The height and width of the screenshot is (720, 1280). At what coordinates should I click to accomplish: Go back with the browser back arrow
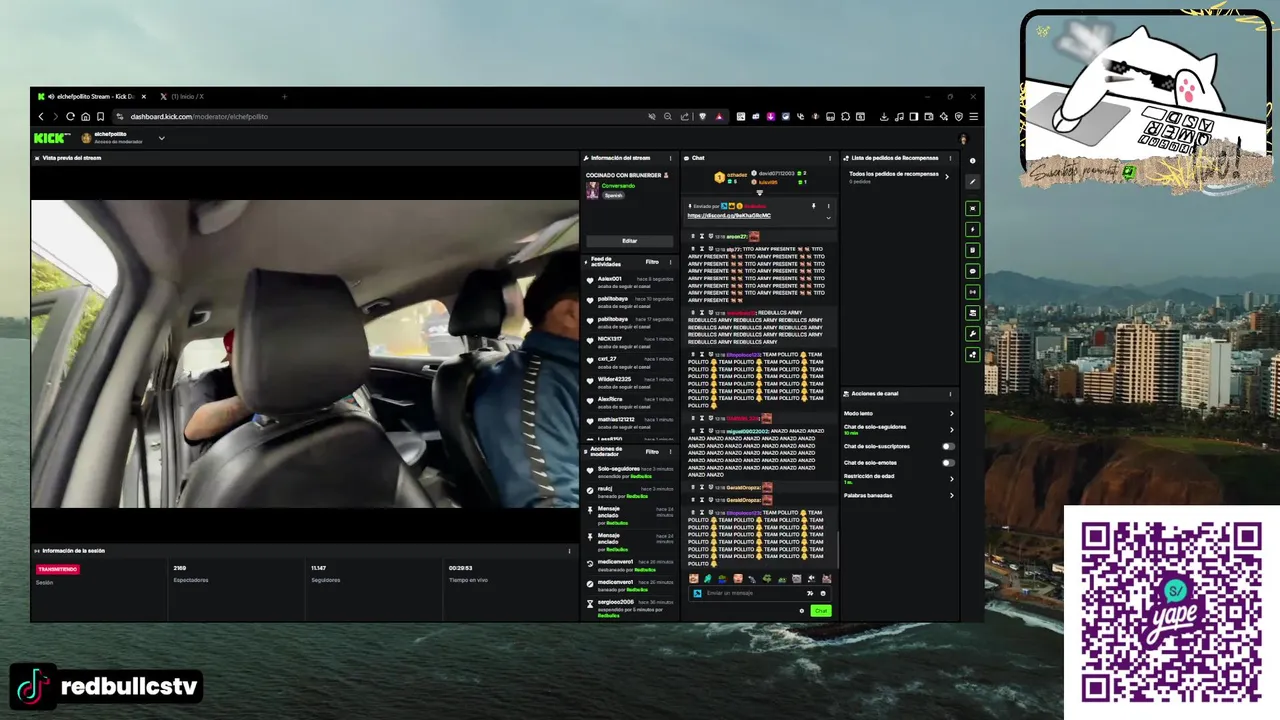coord(41,117)
